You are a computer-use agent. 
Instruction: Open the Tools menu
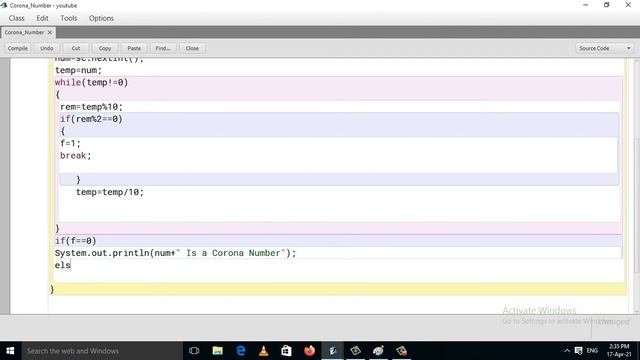point(69,18)
